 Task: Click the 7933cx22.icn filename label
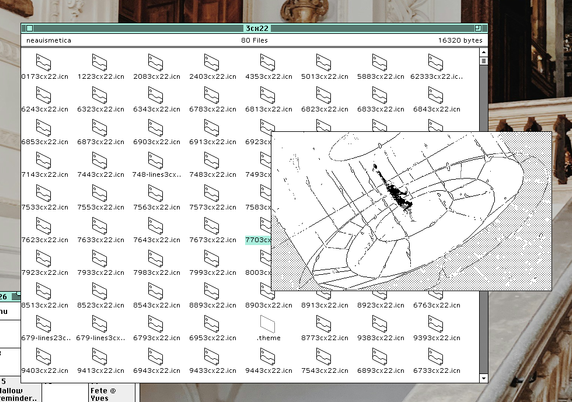tap(100, 272)
